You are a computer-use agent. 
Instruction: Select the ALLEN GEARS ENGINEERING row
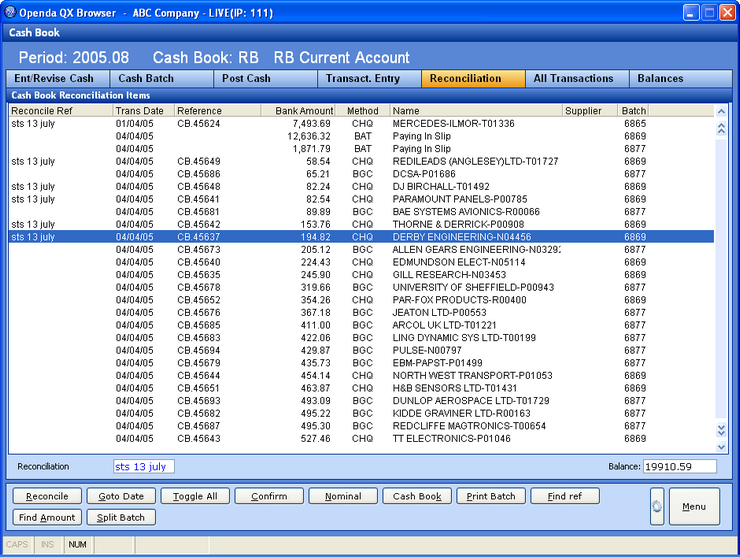pos(362,249)
